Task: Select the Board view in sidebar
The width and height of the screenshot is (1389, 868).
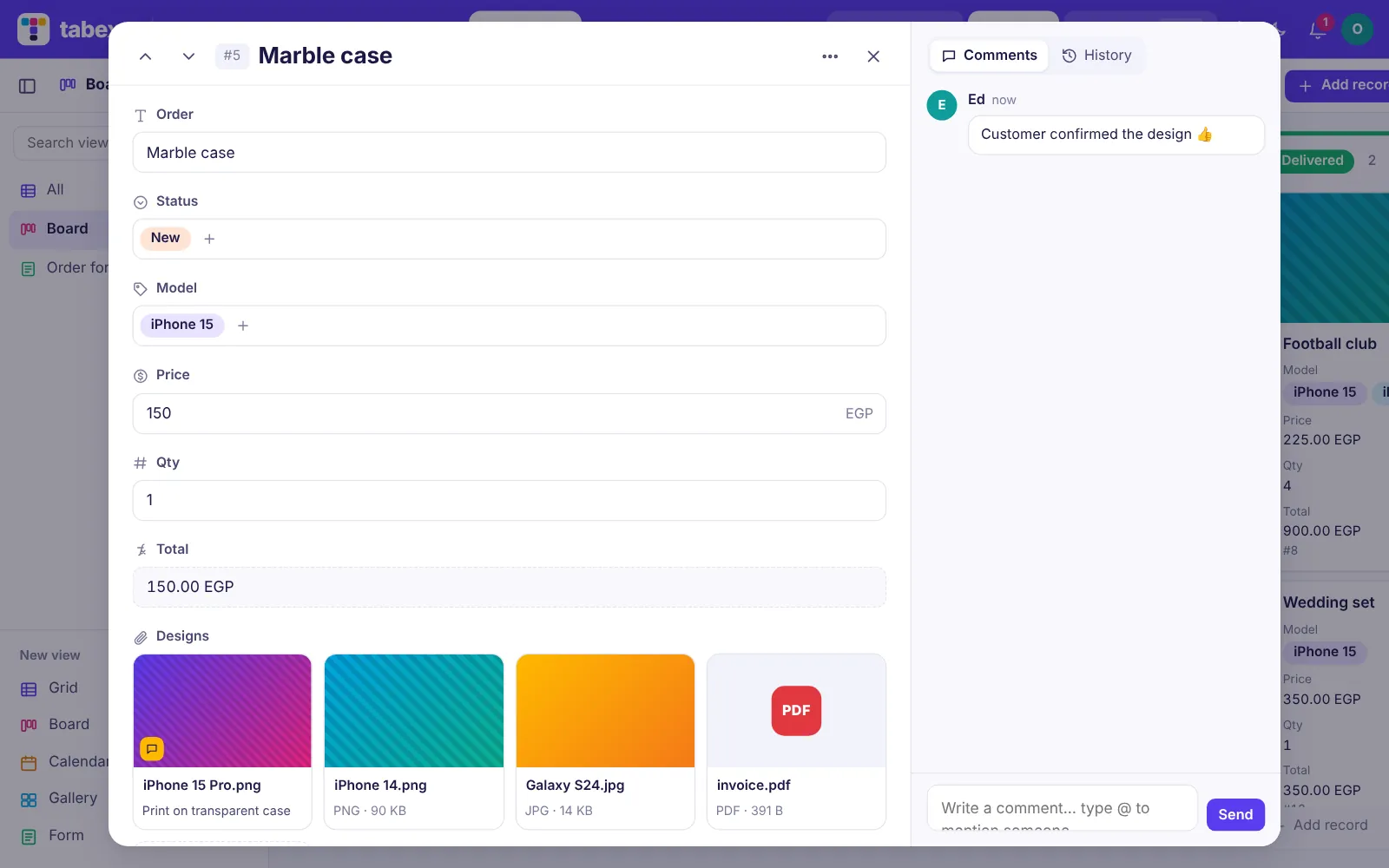Action: [59, 229]
